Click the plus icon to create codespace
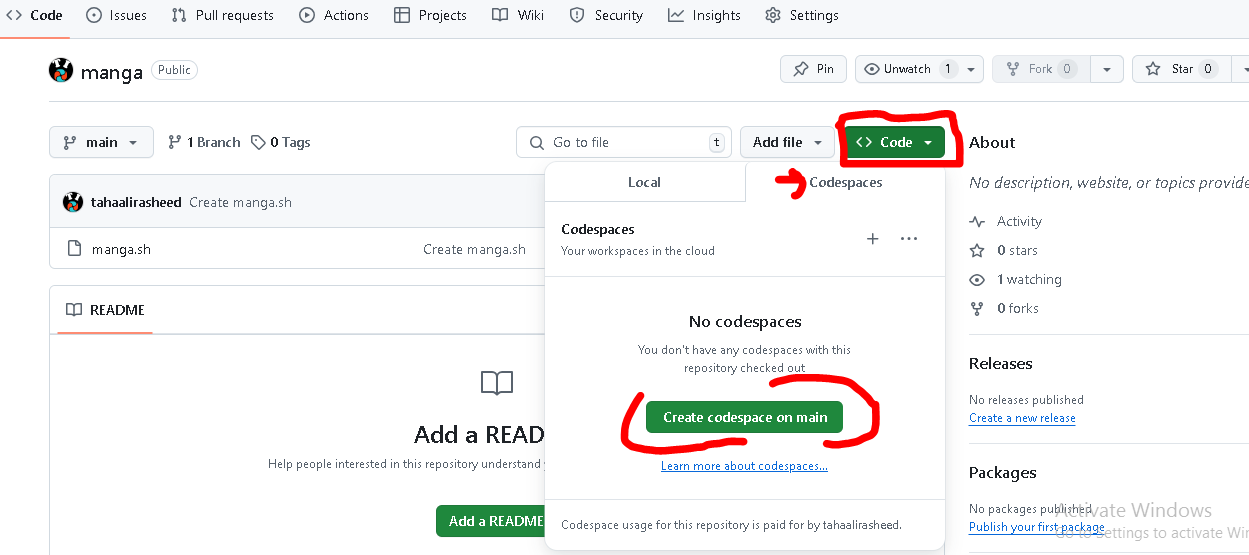Viewport: 1249px width, 555px height. point(872,239)
